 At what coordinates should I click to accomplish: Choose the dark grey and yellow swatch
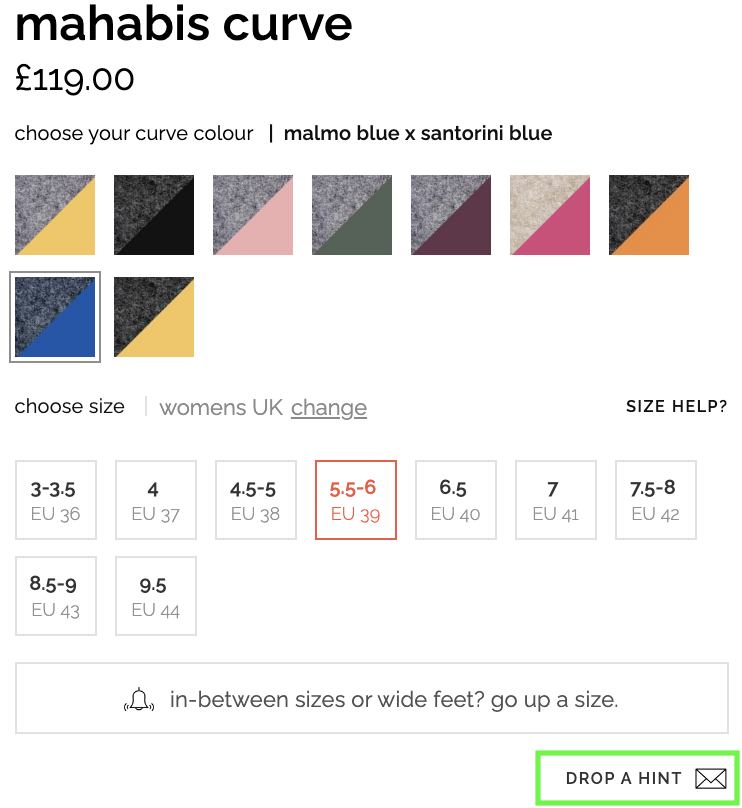tap(154, 317)
